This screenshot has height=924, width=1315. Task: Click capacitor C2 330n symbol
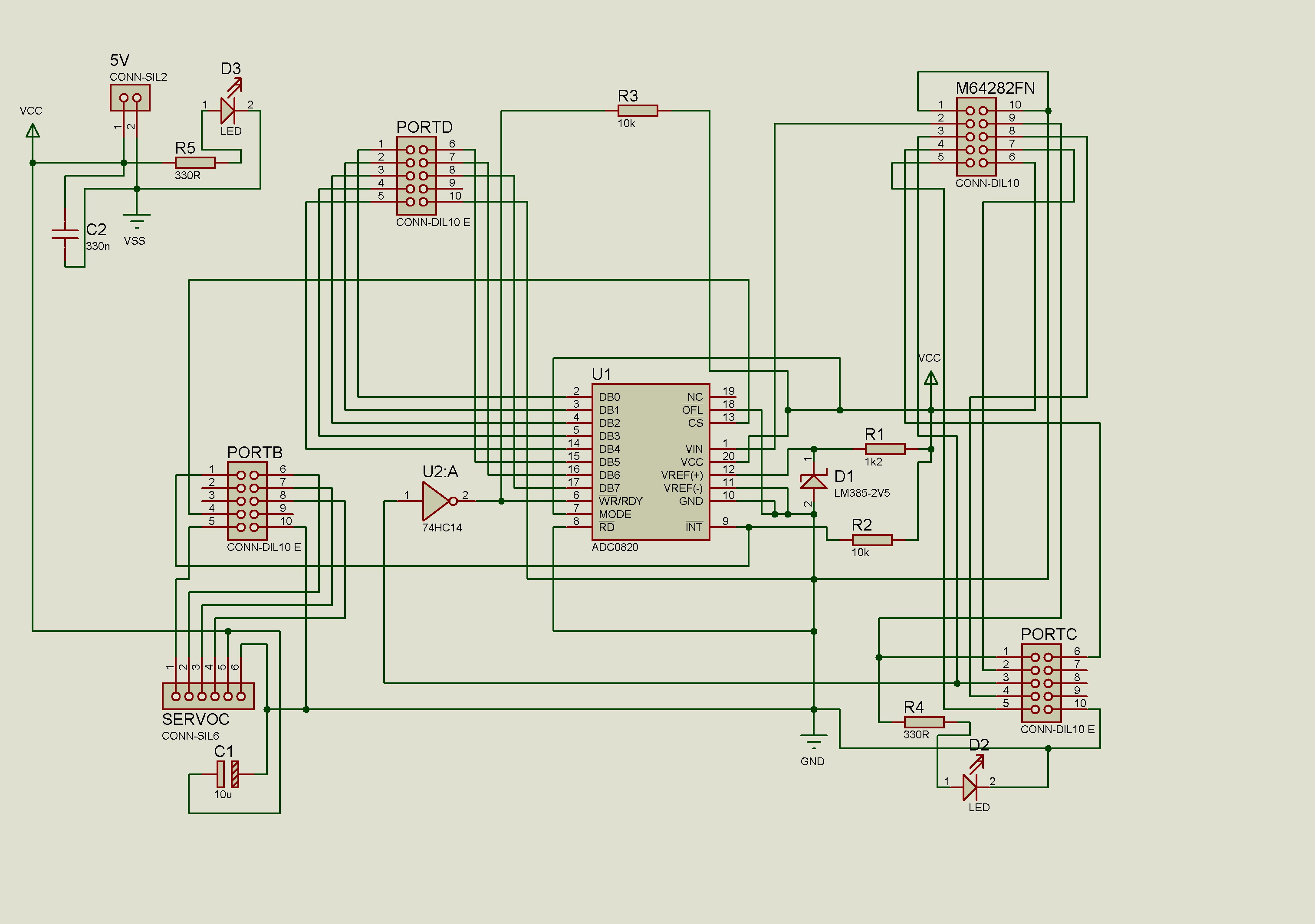65,234
